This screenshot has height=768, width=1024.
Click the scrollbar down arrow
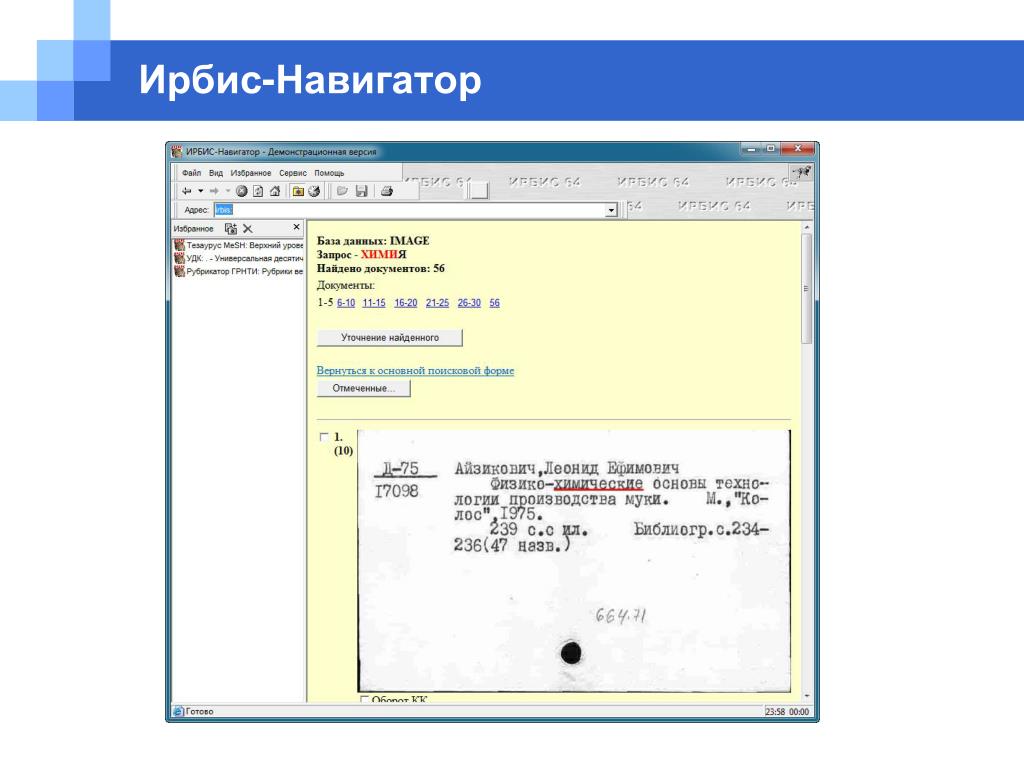807,696
